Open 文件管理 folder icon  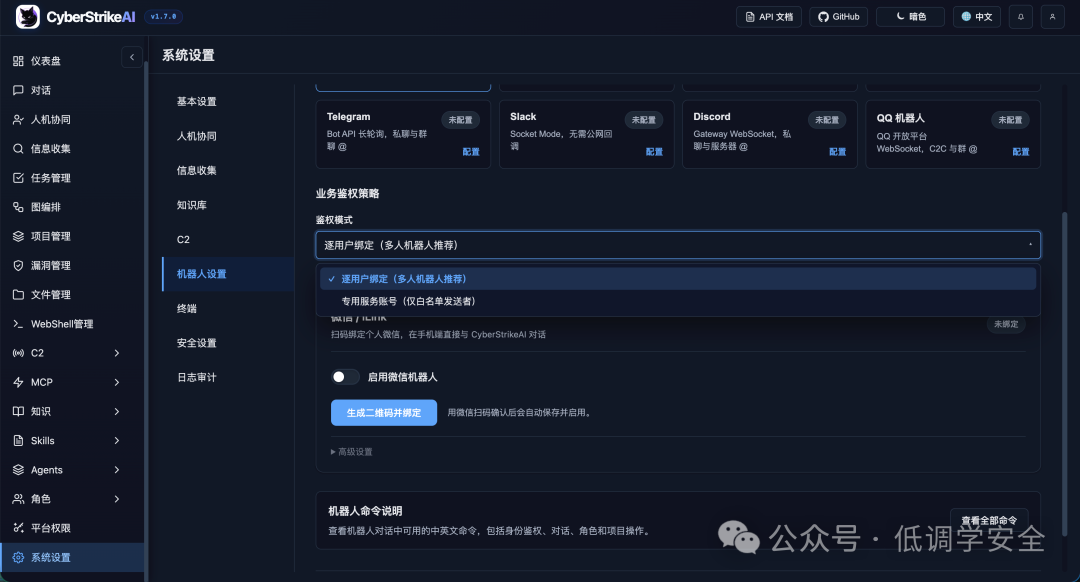pos(19,294)
